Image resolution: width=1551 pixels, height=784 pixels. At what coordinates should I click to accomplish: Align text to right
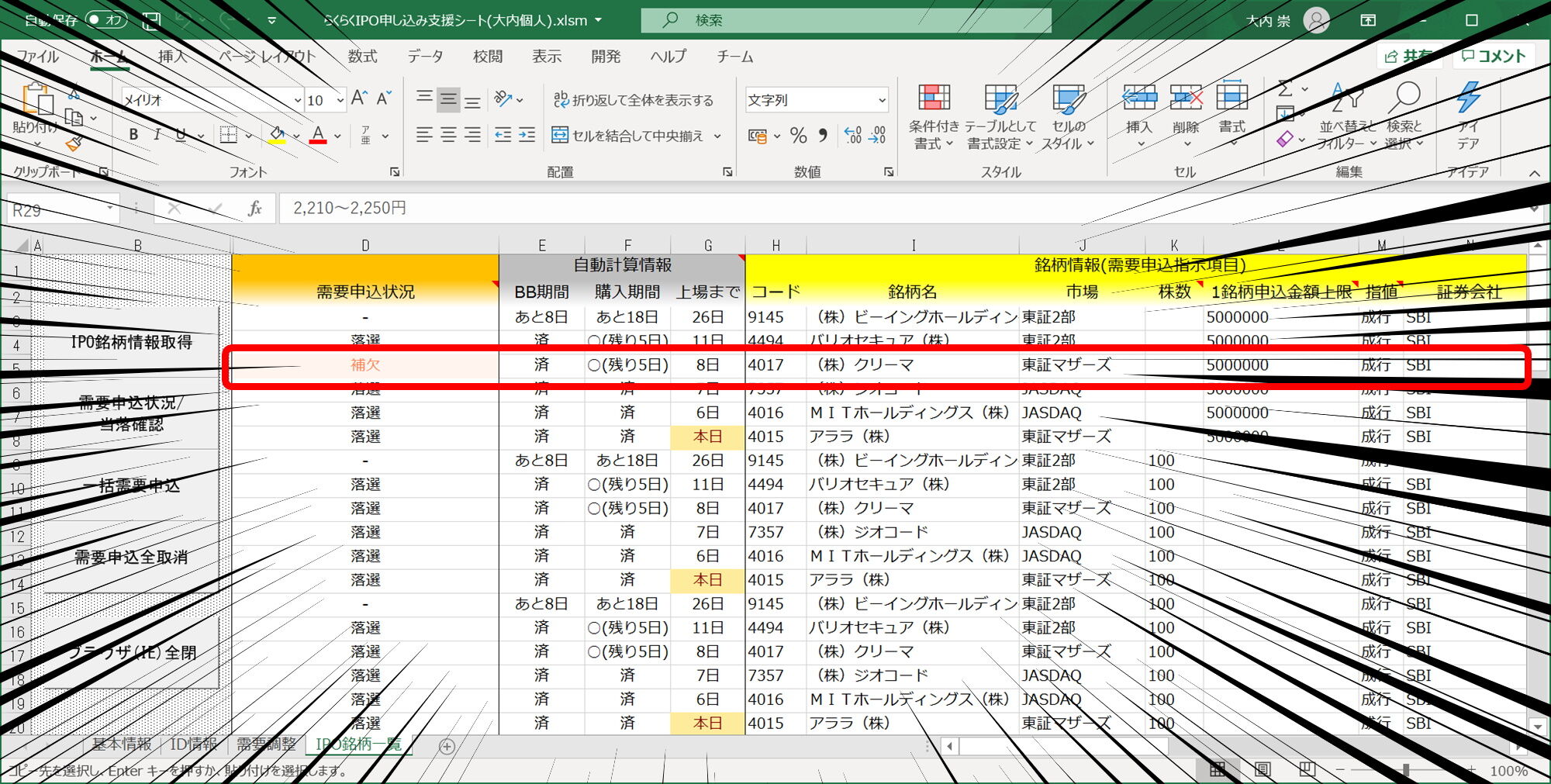pyautogui.click(x=472, y=135)
